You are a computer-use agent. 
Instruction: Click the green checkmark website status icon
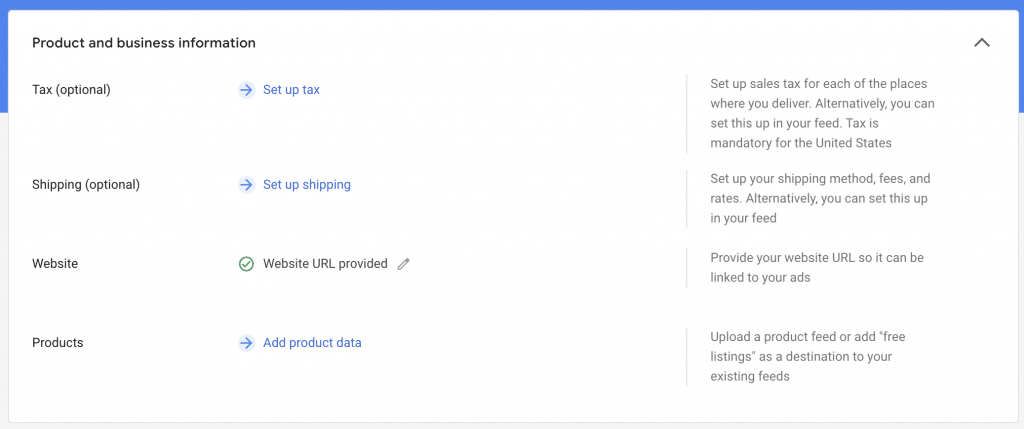click(246, 264)
